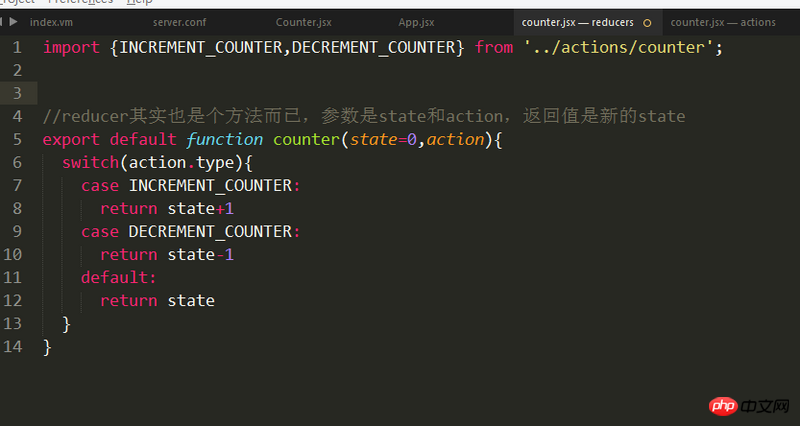Open the server.conf tab
The image size is (800, 426).
(x=182, y=22)
